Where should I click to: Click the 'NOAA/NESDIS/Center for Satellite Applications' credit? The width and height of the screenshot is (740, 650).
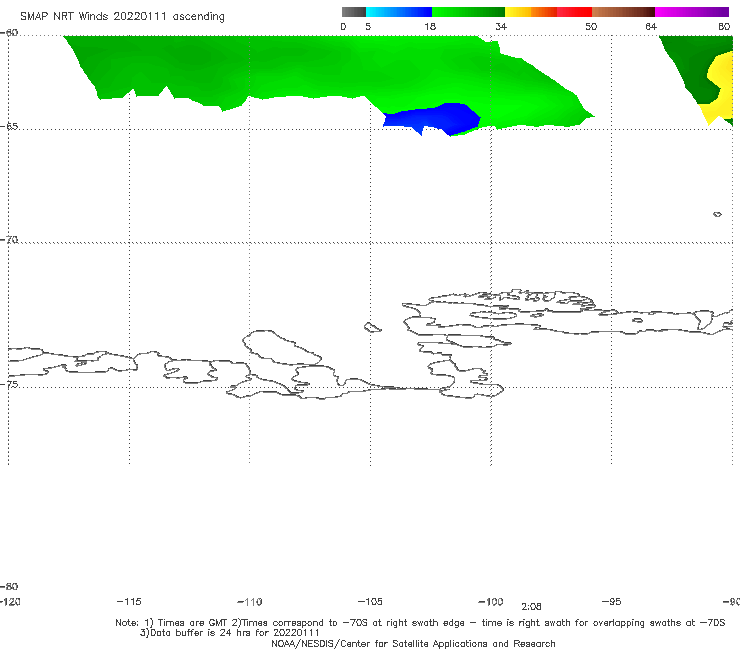click(x=413, y=644)
